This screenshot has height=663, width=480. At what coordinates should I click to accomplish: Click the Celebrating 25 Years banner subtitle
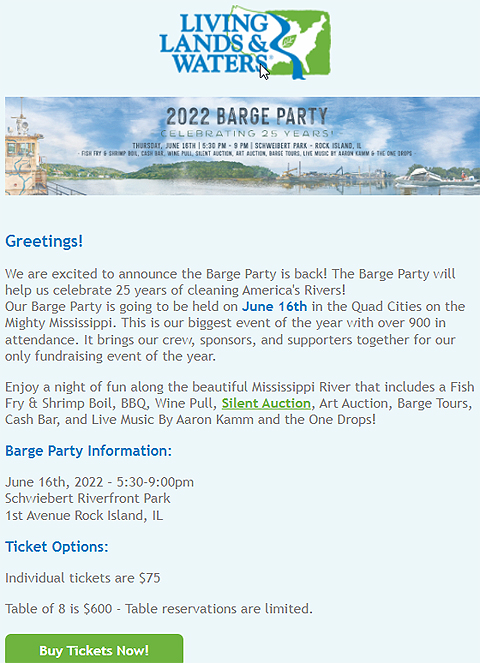coord(247,134)
